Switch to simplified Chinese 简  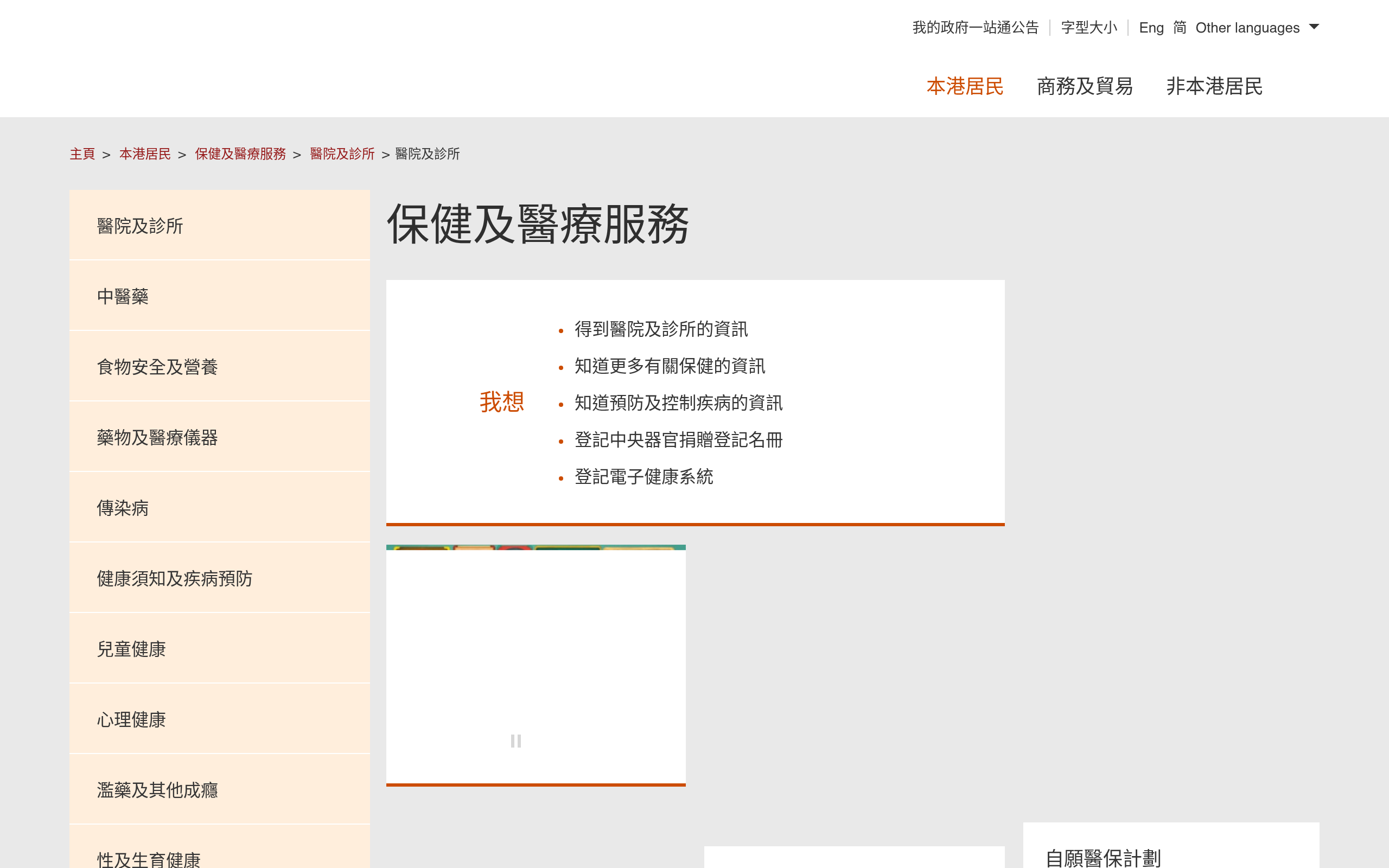pos(1180,27)
